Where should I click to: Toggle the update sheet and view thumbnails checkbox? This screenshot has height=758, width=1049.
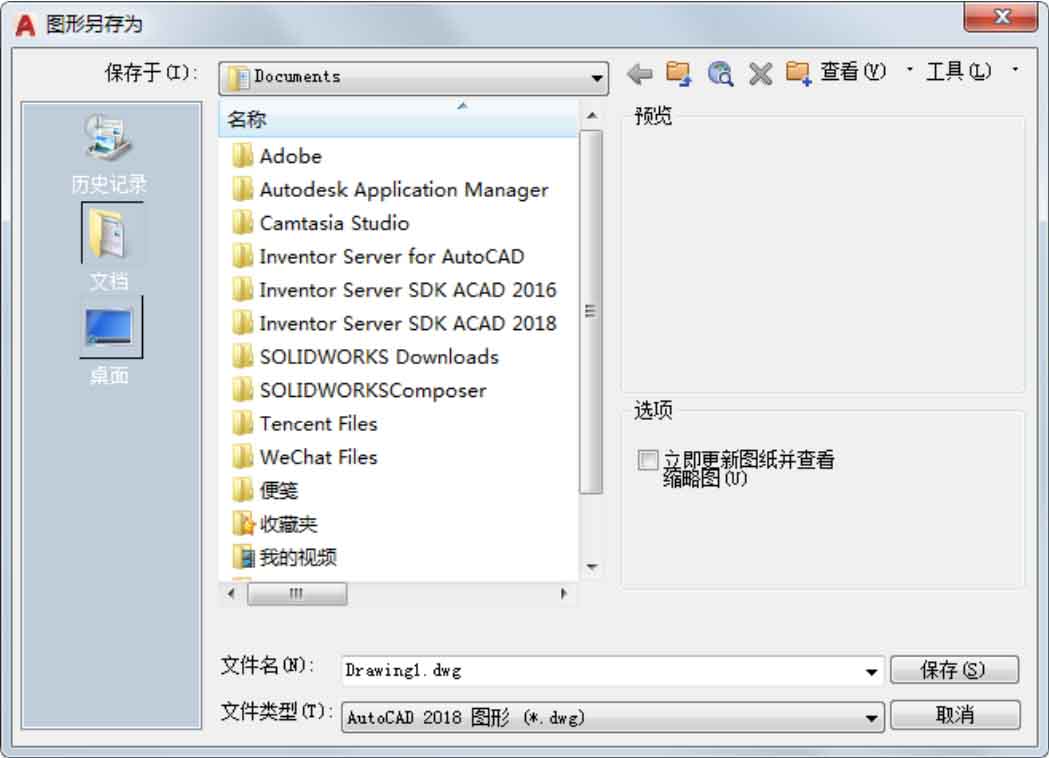click(648, 460)
